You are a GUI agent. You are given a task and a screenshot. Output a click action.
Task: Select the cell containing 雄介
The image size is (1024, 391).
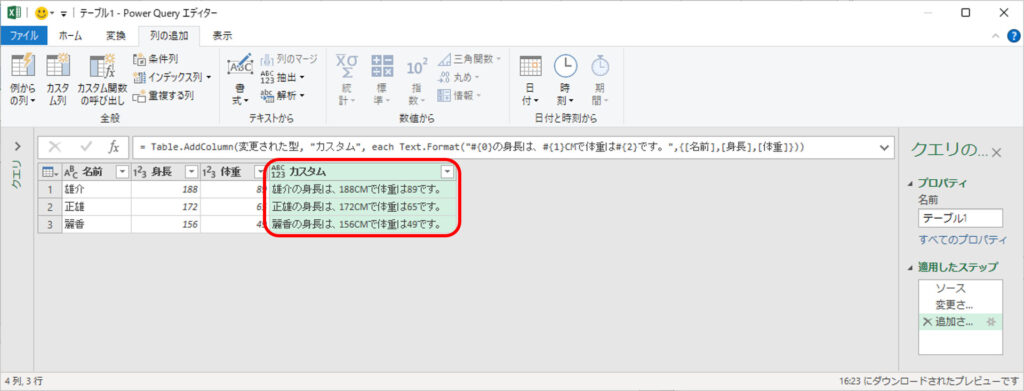(96, 189)
